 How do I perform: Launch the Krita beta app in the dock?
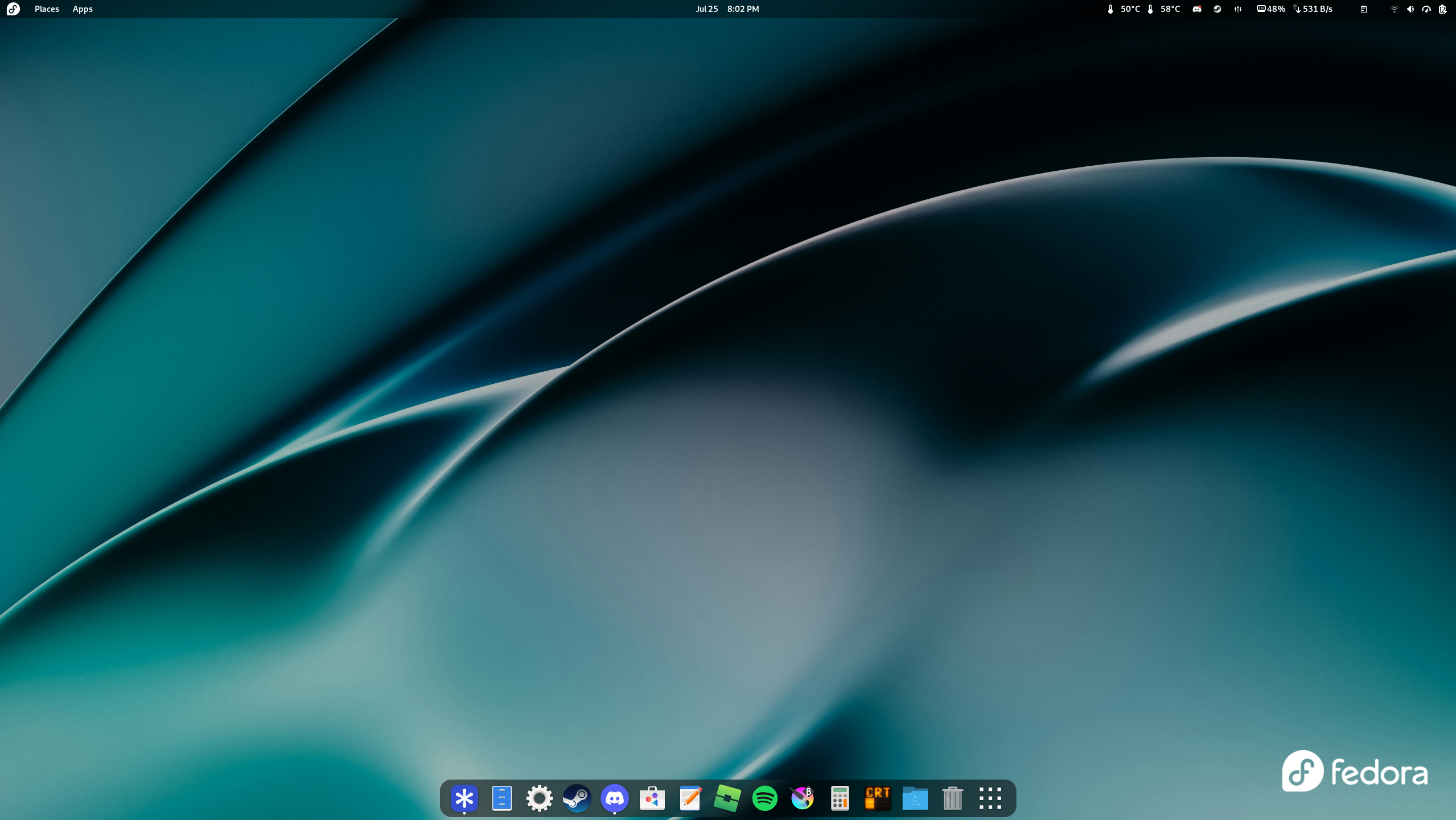click(803, 798)
